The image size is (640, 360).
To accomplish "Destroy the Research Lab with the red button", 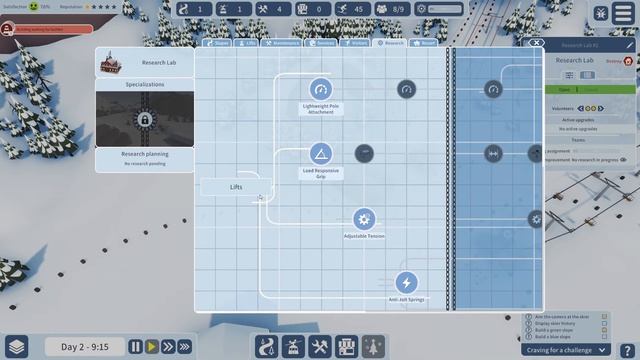I will point(628,61).
